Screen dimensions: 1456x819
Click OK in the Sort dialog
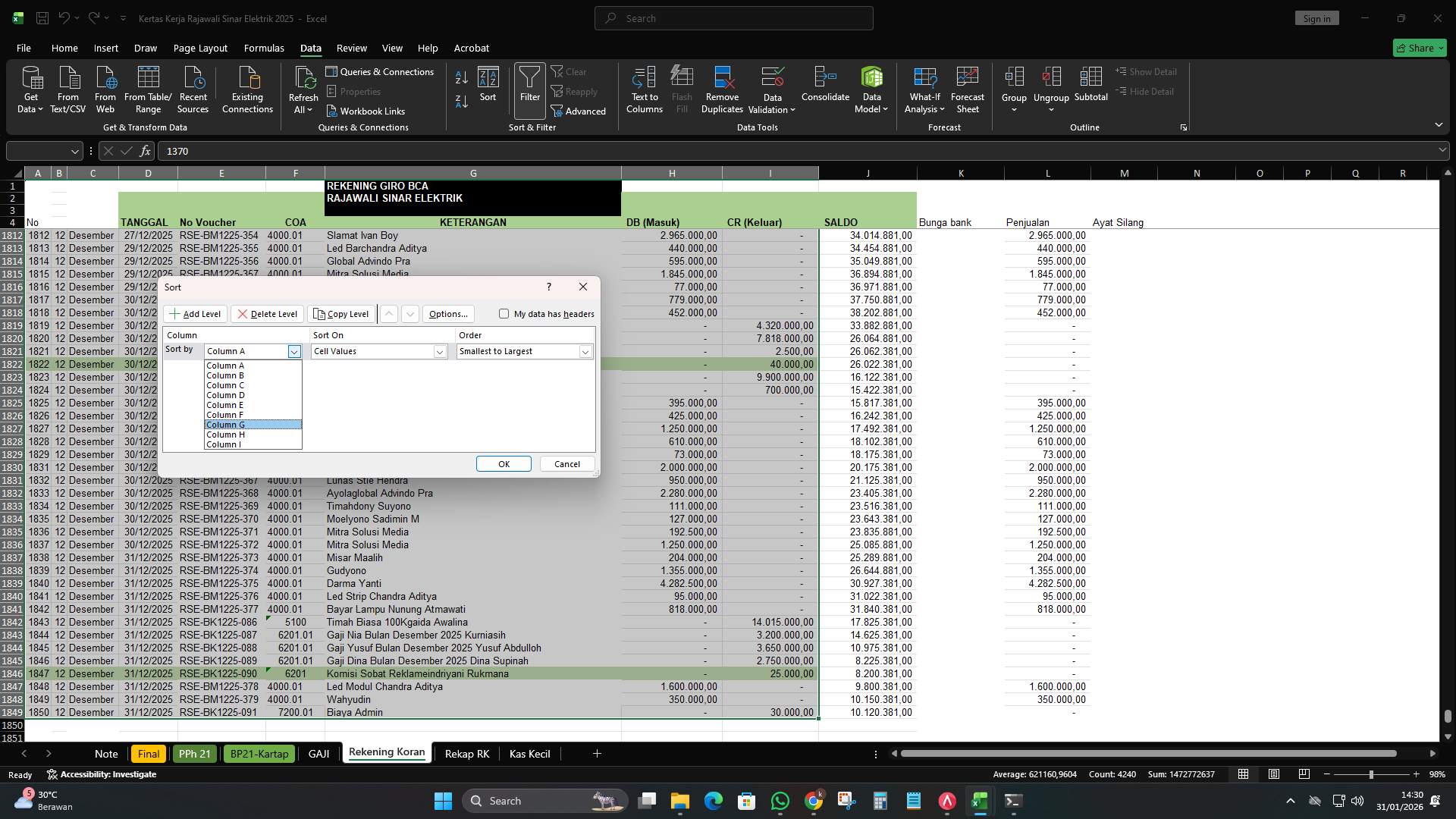(x=503, y=463)
